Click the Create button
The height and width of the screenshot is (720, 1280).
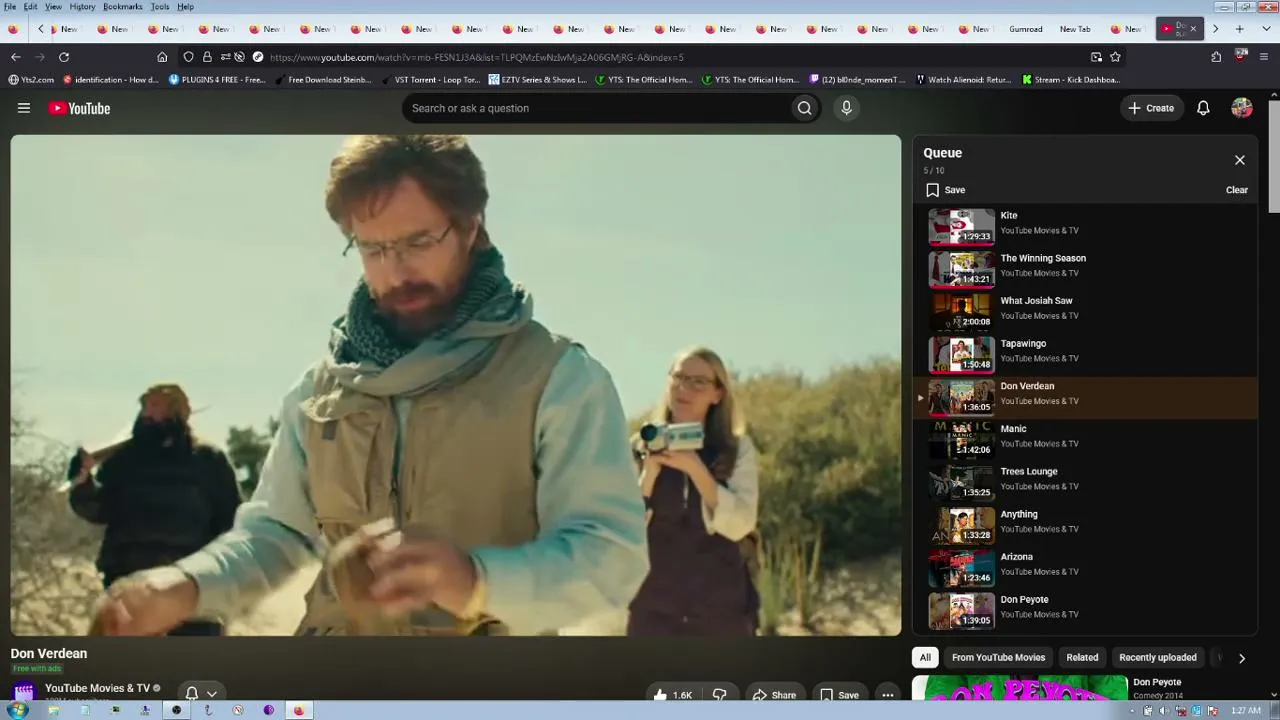pos(1151,108)
